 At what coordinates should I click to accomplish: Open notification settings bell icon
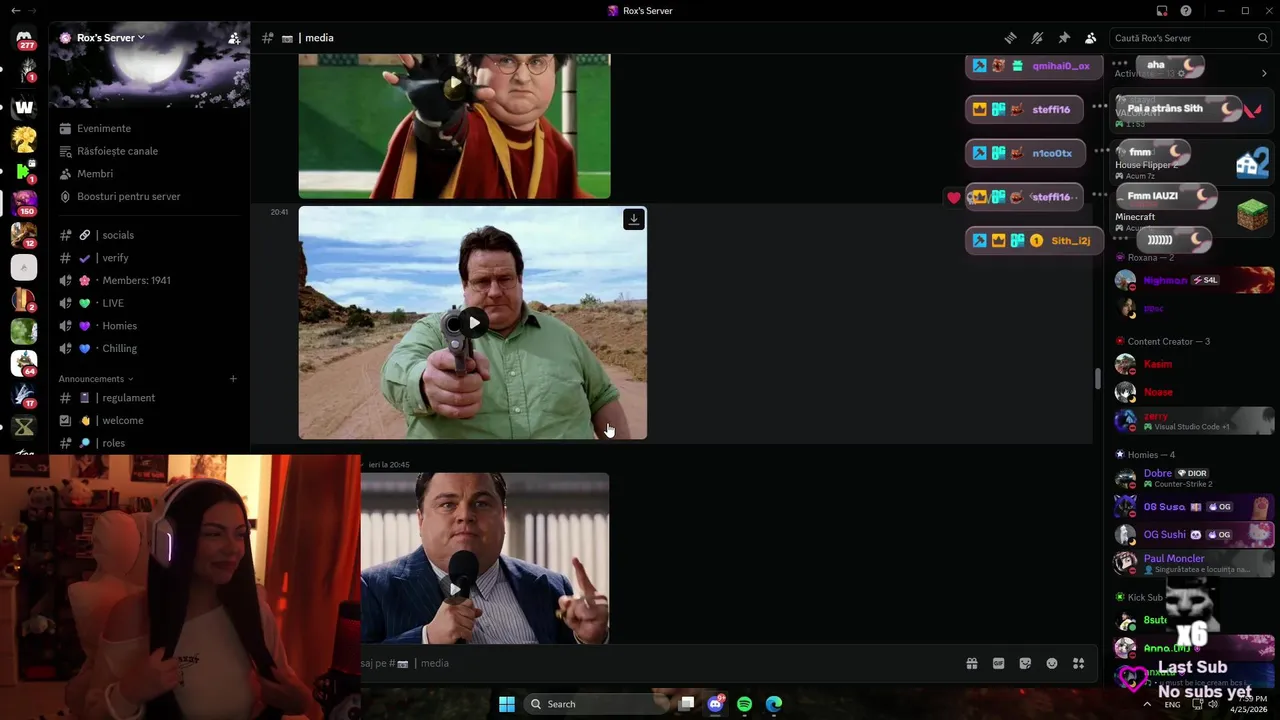coord(1037,38)
